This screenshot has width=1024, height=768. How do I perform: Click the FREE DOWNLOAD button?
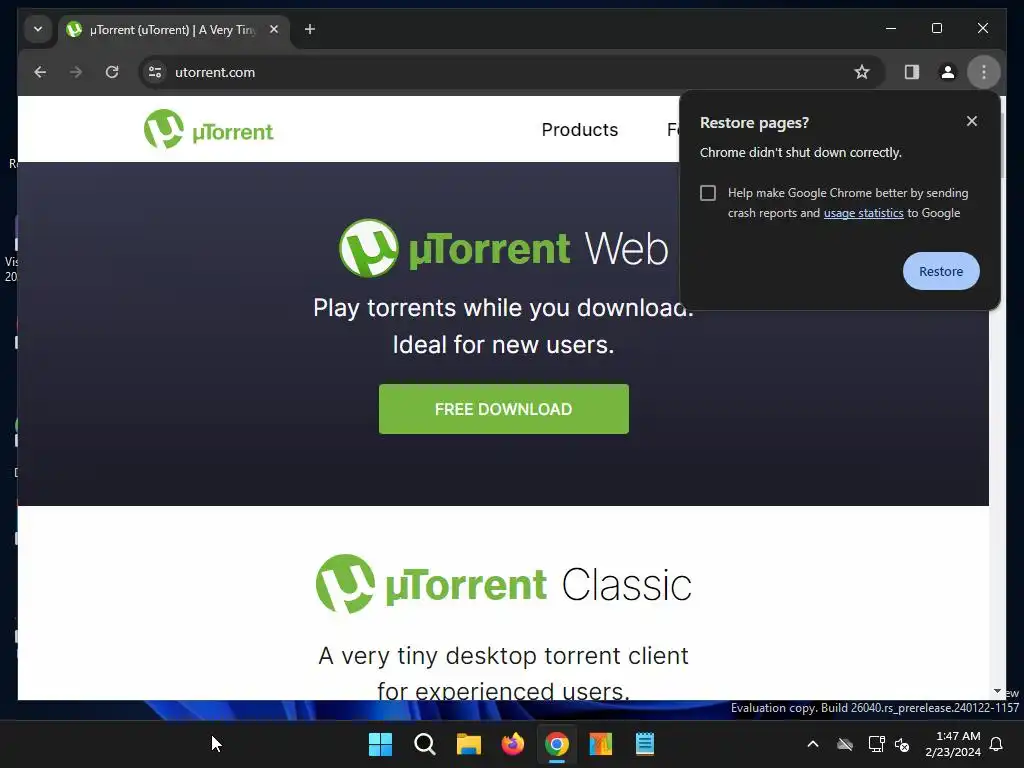pos(504,409)
